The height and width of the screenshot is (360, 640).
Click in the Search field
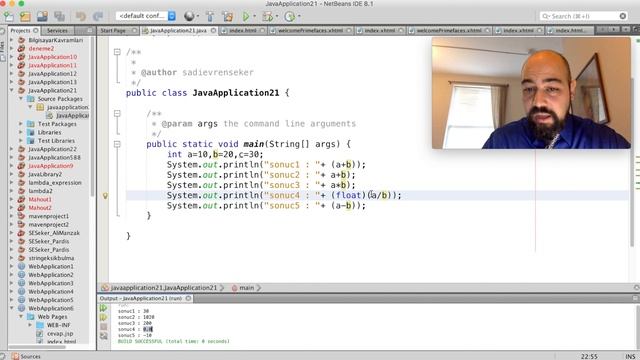584,16
